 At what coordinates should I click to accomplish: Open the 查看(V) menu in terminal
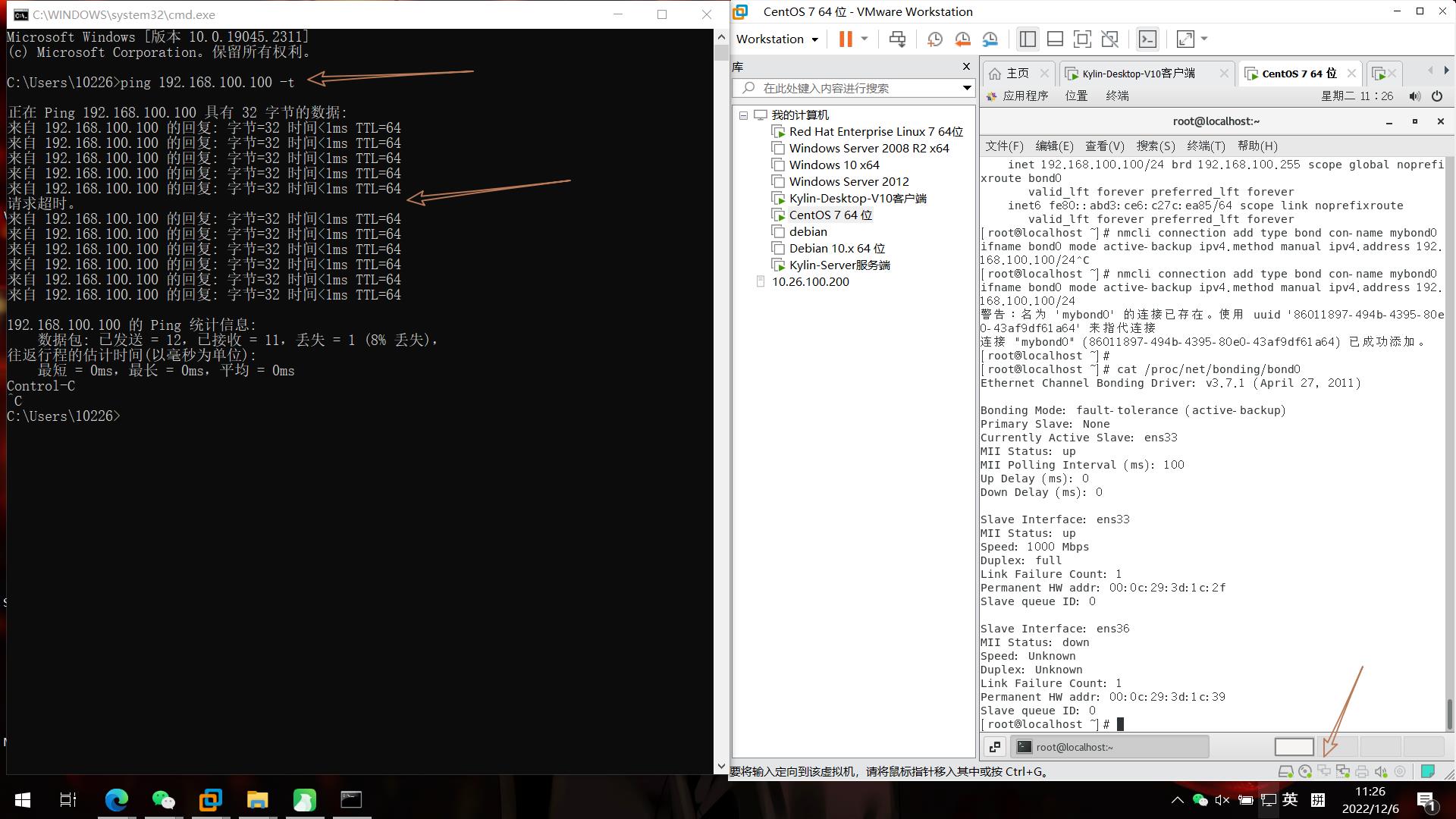coord(1105,146)
